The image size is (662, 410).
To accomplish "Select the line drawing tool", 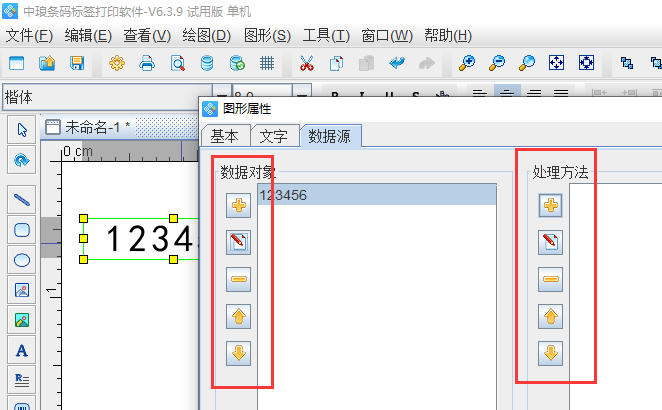I will (x=22, y=199).
